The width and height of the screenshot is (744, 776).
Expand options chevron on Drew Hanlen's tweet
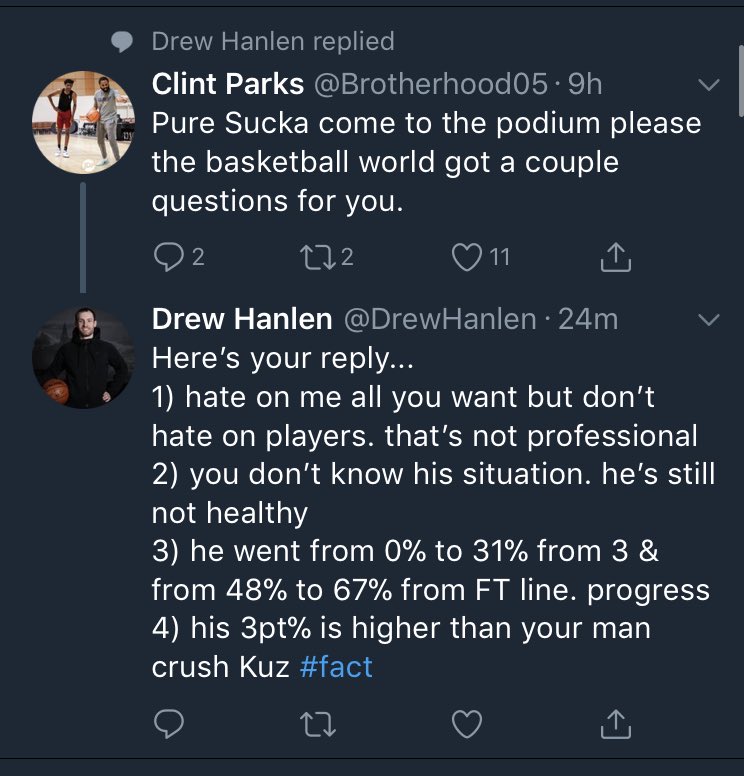point(708,320)
